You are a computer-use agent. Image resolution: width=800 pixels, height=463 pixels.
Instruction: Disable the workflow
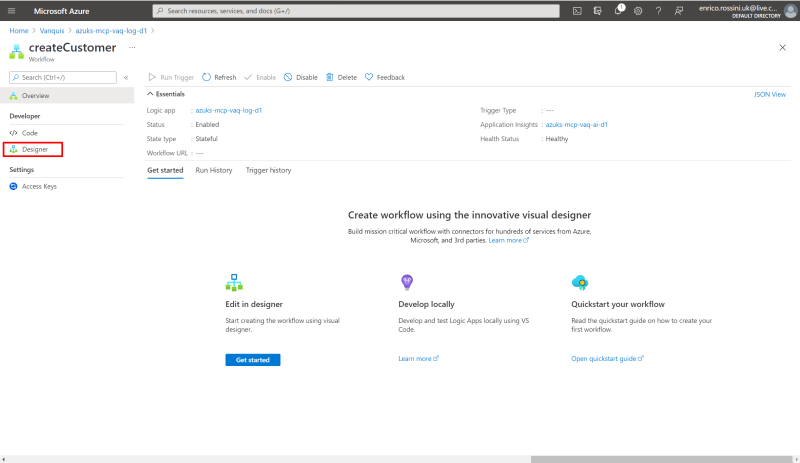tap(301, 78)
